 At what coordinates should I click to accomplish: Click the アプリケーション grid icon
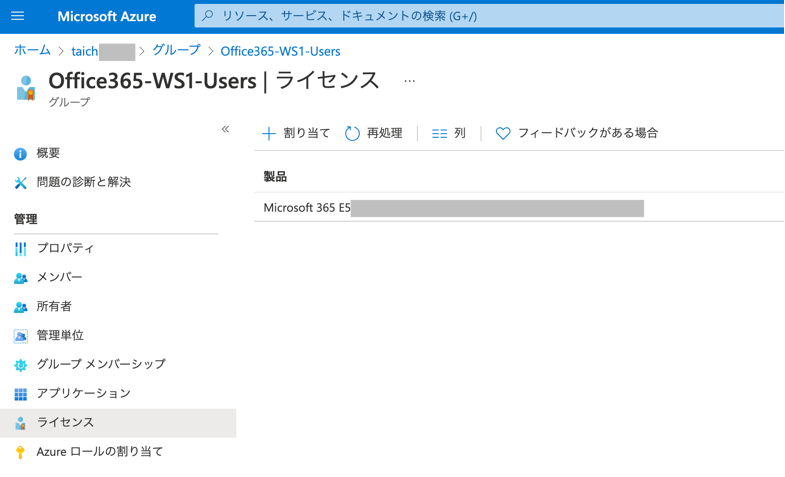point(20,394)
